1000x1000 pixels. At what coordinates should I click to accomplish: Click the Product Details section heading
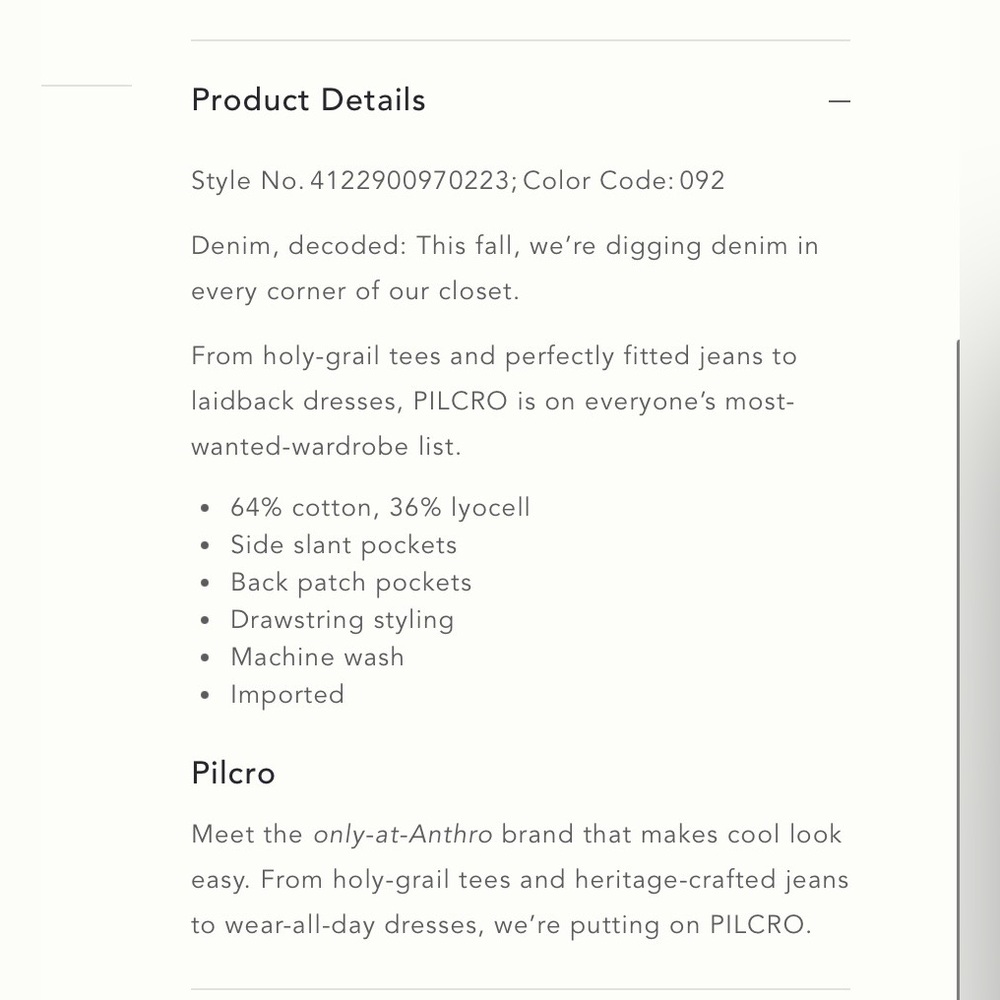click(x=308, y=100)
